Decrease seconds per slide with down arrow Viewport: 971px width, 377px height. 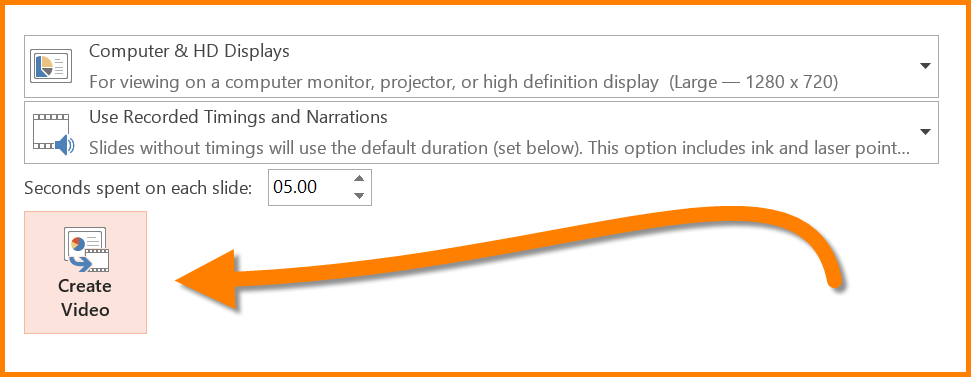click(358, 196)
